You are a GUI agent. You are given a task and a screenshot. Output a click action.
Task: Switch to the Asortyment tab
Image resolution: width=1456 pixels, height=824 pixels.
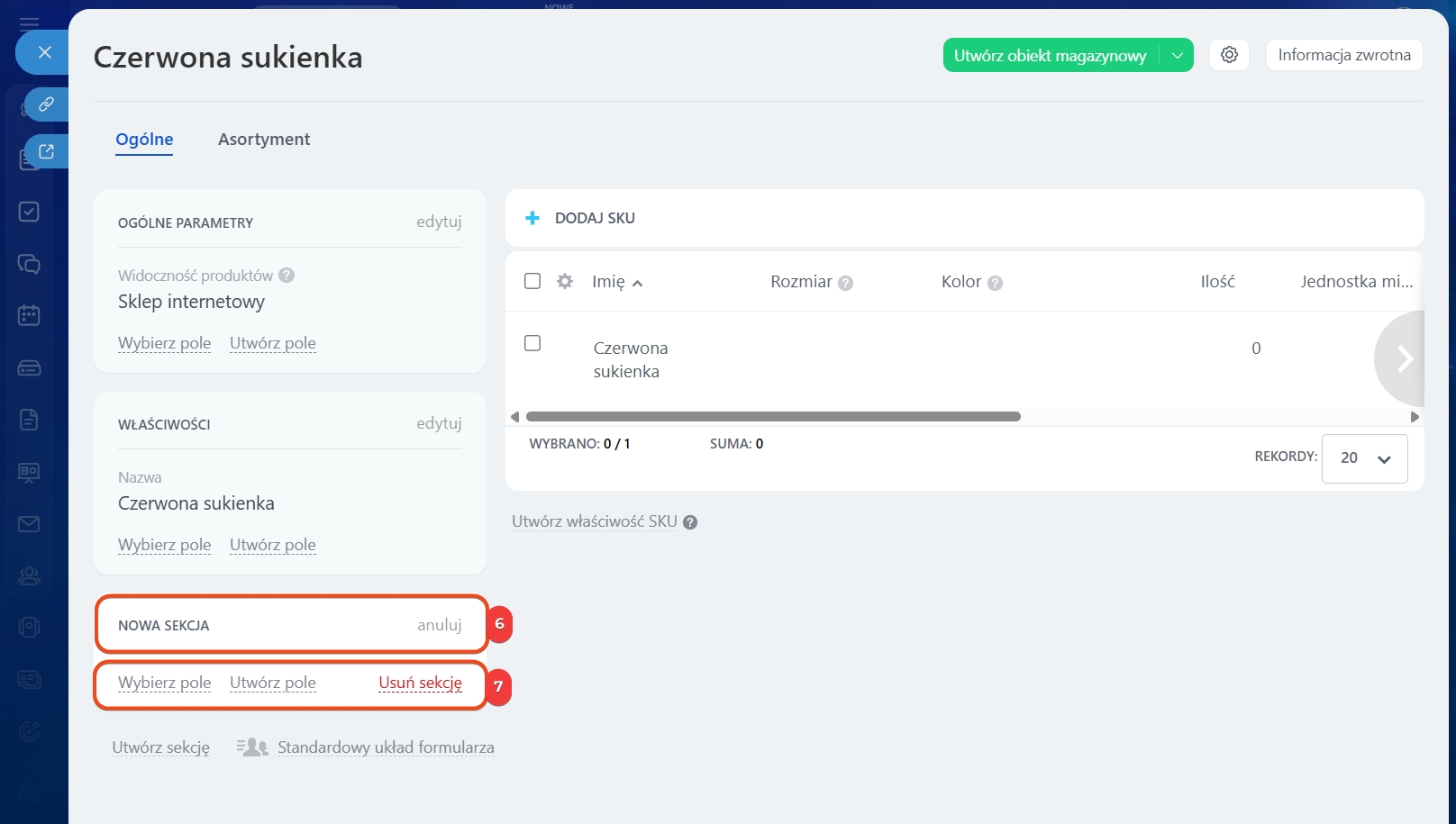point(264,140)
